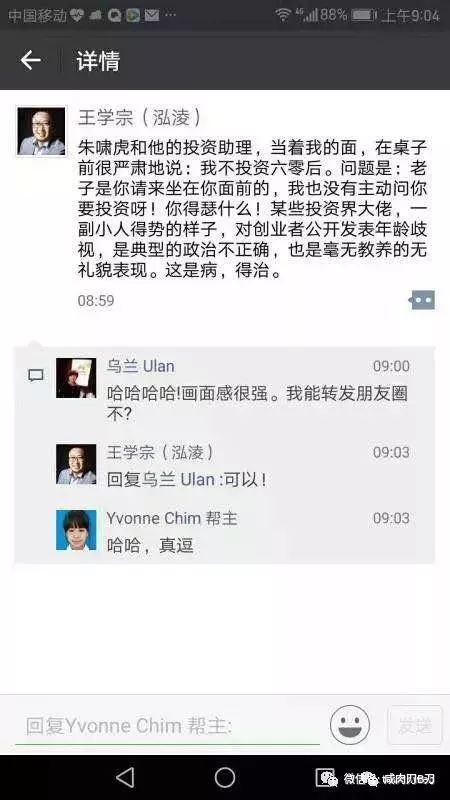Viewport: 450px width, 800px height.
Task: Open 王学宗（泓淩）name link on post
Action: (x=139, y=117)
